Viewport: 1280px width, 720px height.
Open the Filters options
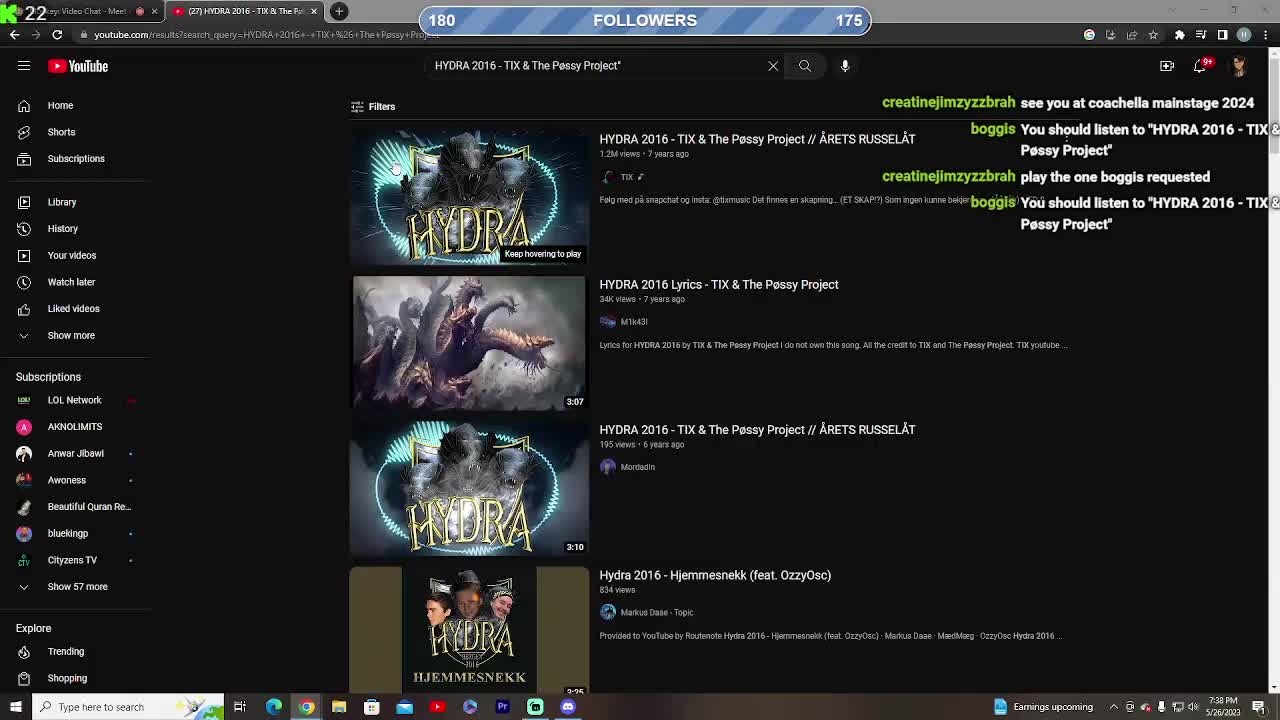tap(373, 106)
